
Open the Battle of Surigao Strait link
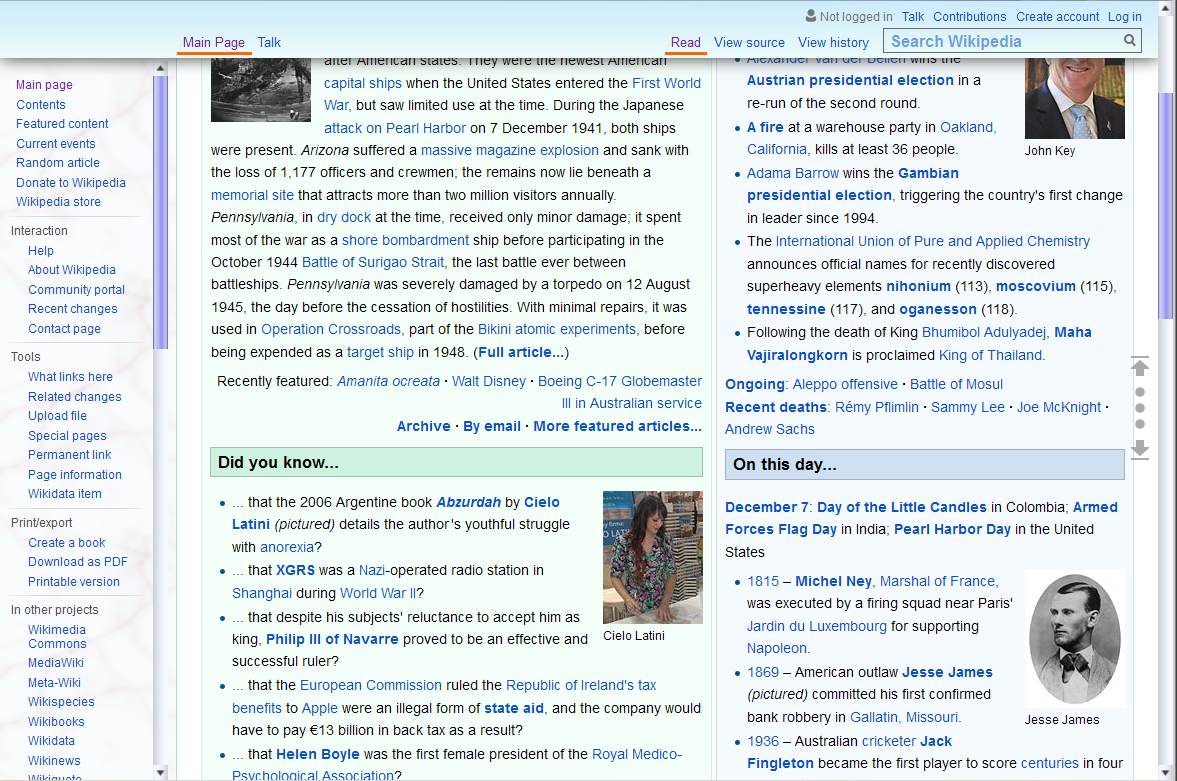tap(374, 263)
